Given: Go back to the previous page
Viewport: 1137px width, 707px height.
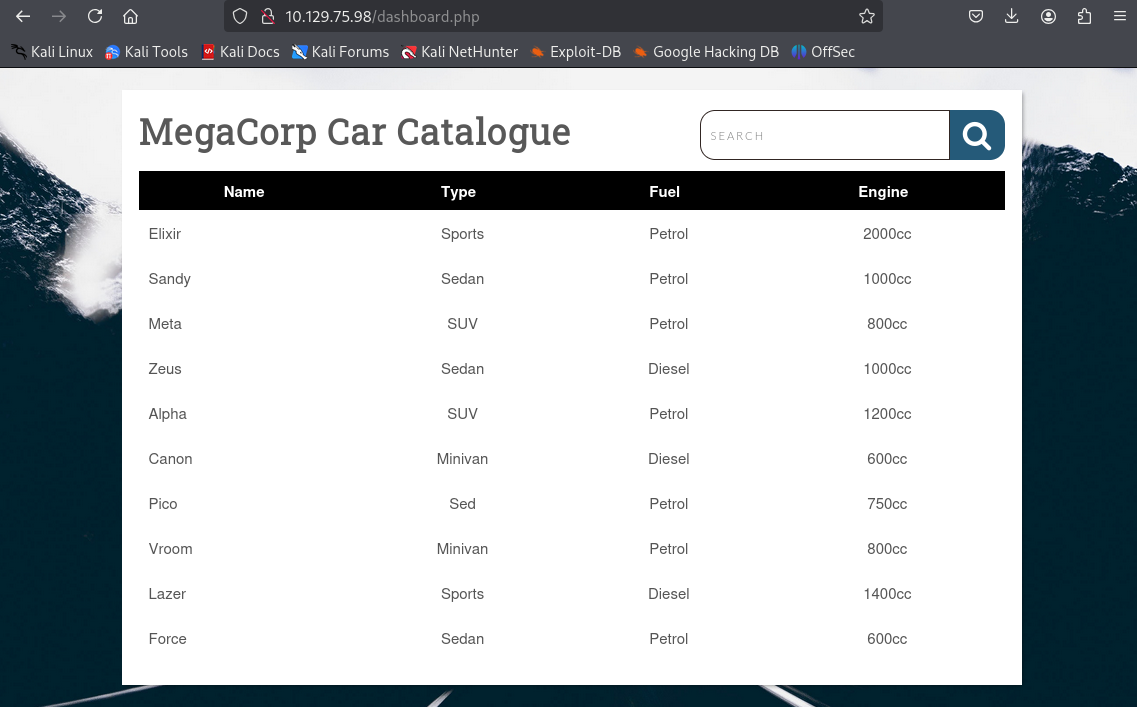Looking at the screenshot, I should coord(23,16).
